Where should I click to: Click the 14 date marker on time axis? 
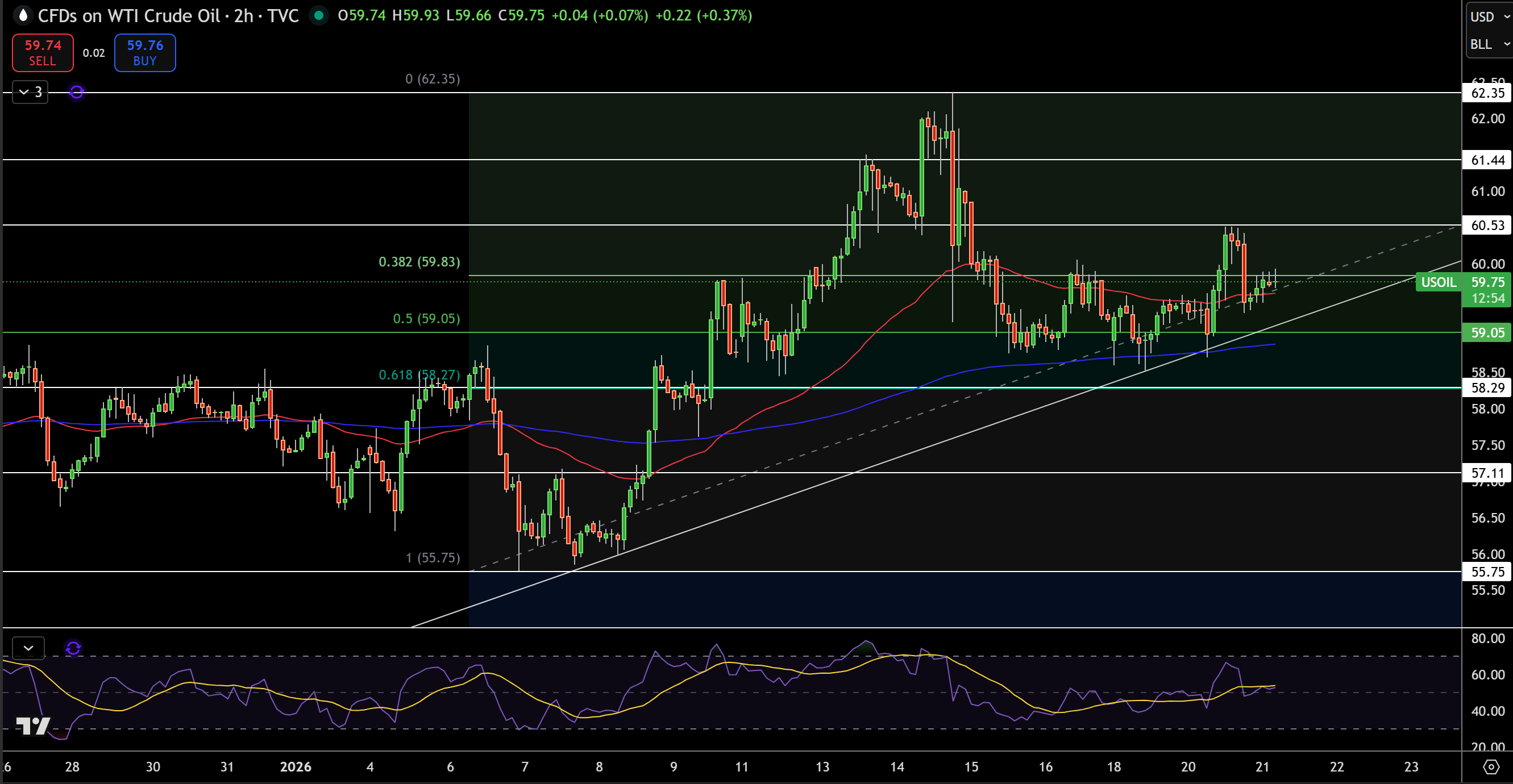897,766
